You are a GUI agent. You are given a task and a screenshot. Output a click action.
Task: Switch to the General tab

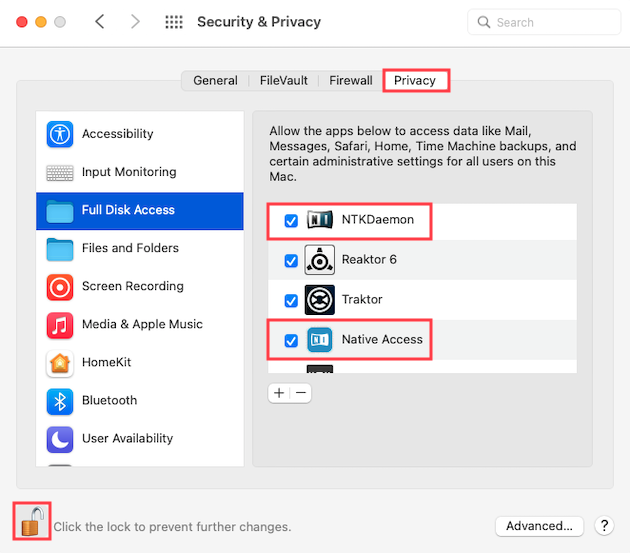pos(215,81)
